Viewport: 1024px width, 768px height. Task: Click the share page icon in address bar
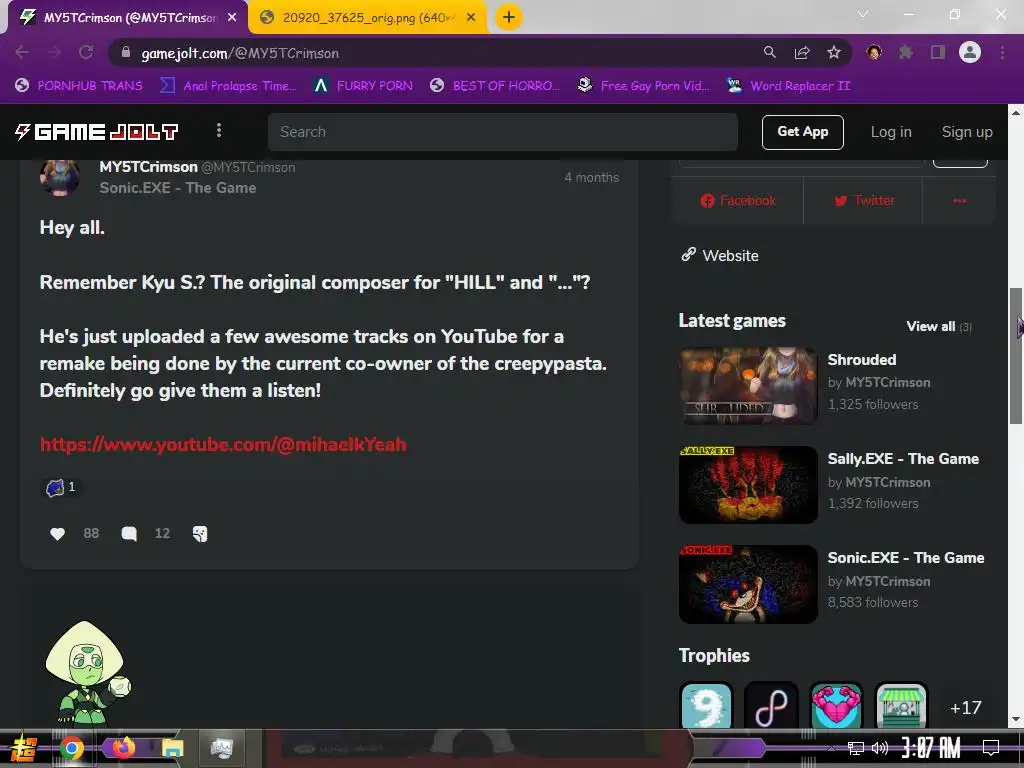pyautogui.click(x=802, y=52)
